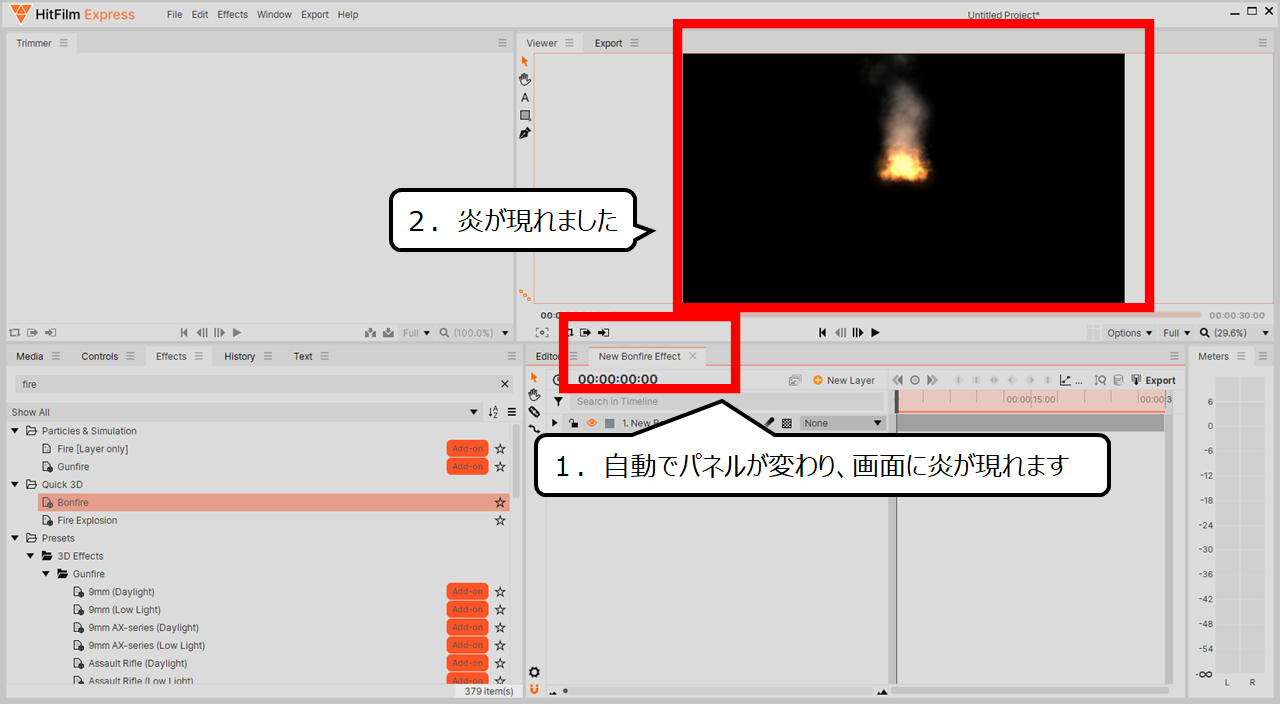Clear the fire search with X

point(505,384)
